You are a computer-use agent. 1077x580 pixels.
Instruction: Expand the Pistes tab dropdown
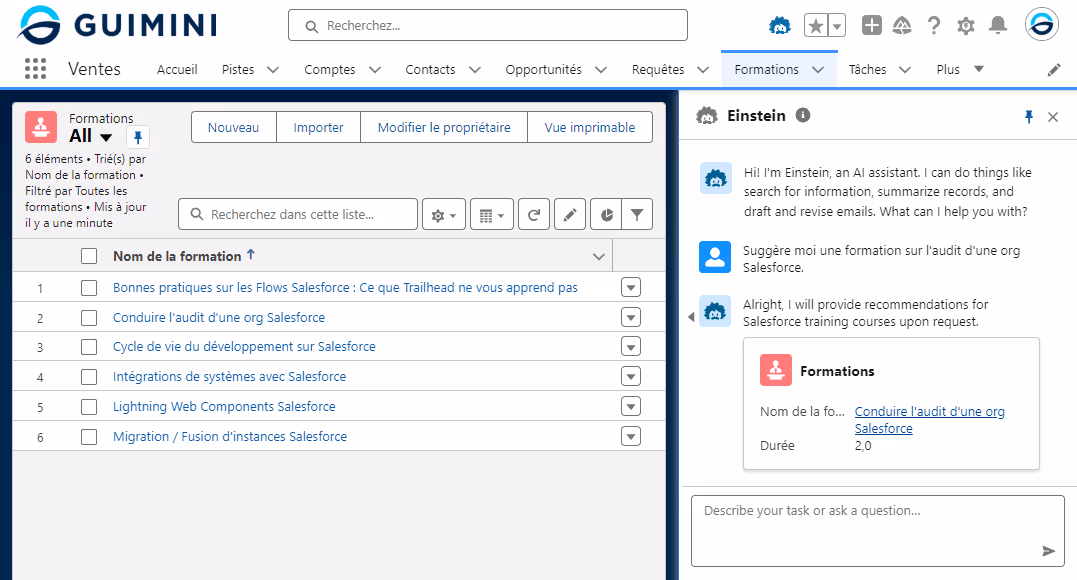[273, 69]
